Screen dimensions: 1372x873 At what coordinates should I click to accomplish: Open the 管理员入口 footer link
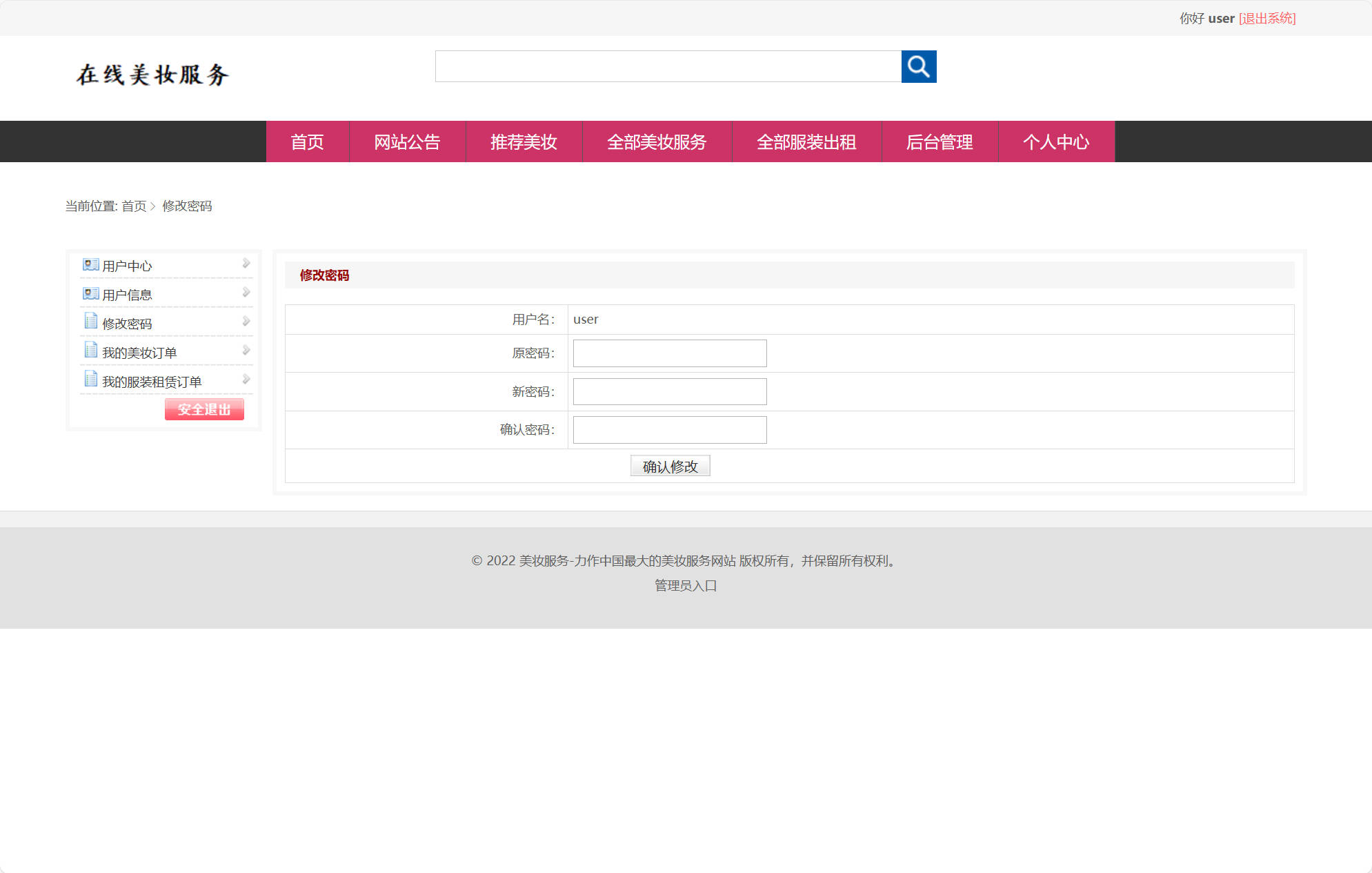point(684,585)
